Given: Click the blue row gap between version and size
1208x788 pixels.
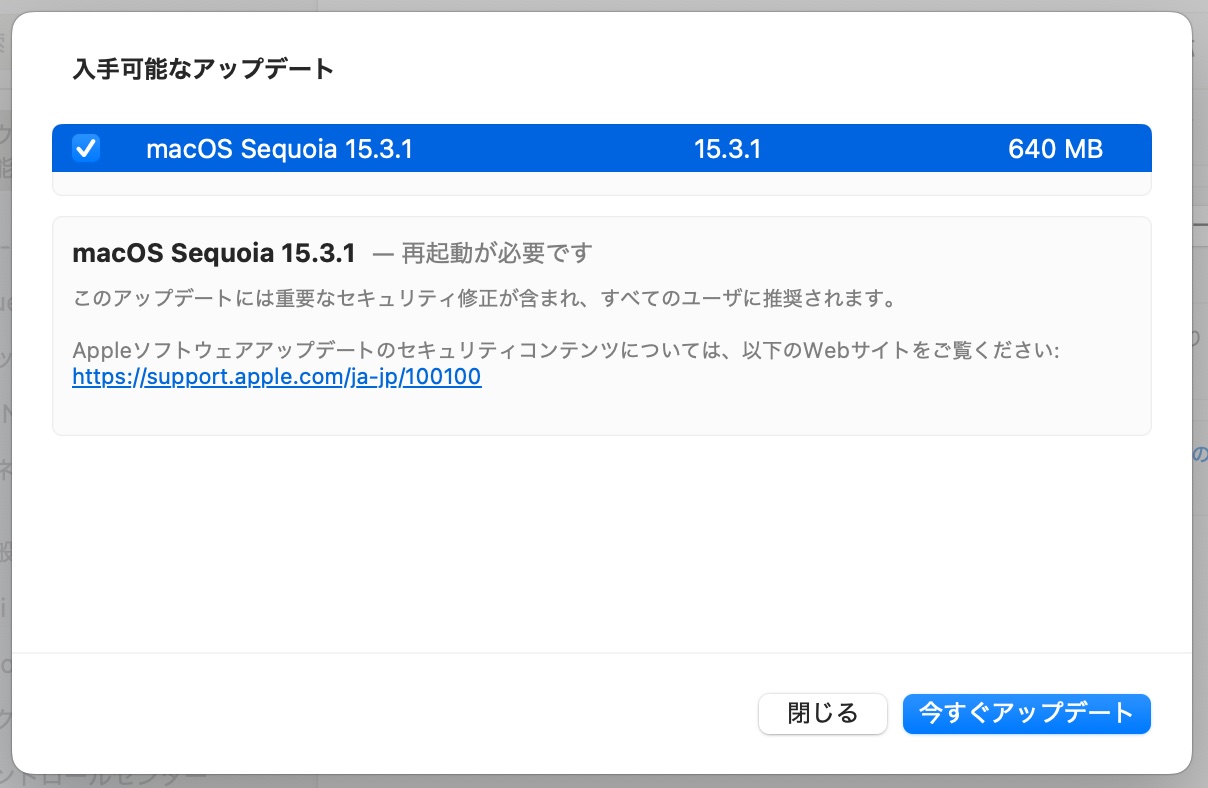Looking at the screenshot, I should tap(885, 149).
